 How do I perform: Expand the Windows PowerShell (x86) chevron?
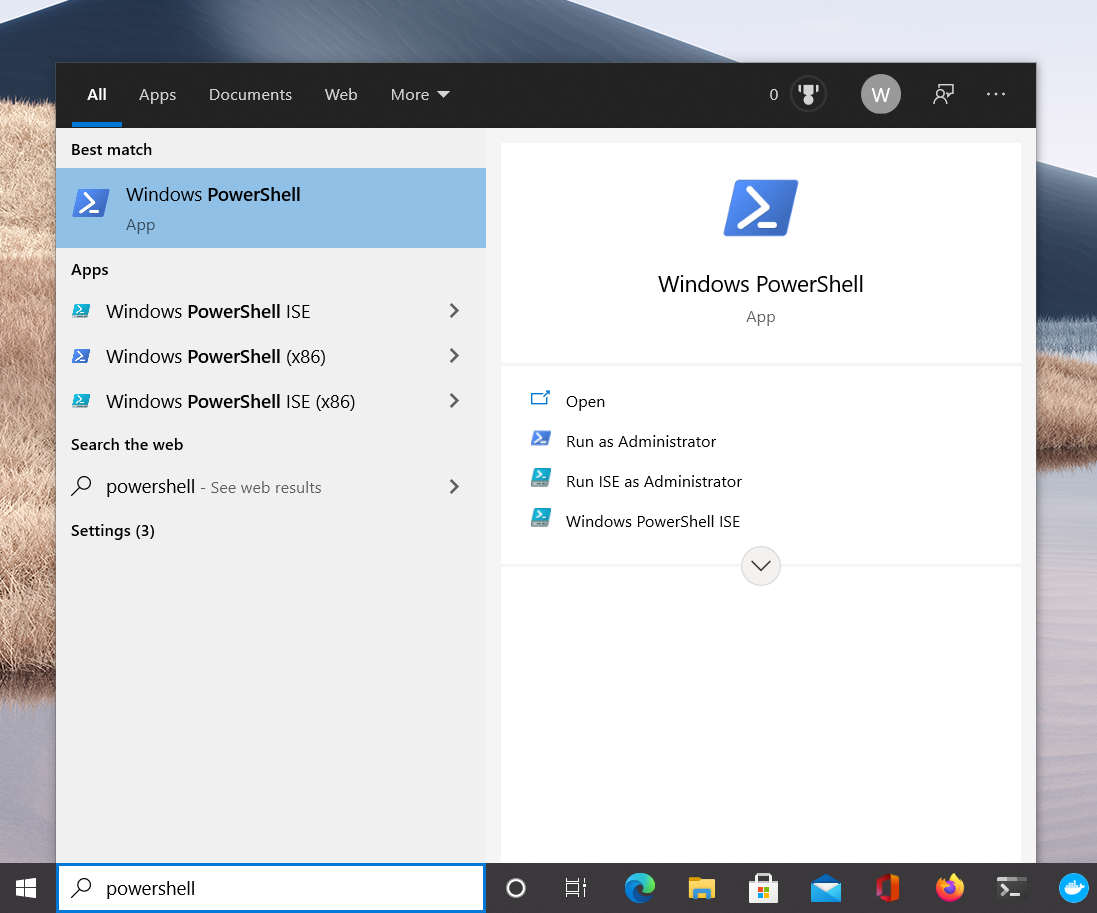(454, 356)
